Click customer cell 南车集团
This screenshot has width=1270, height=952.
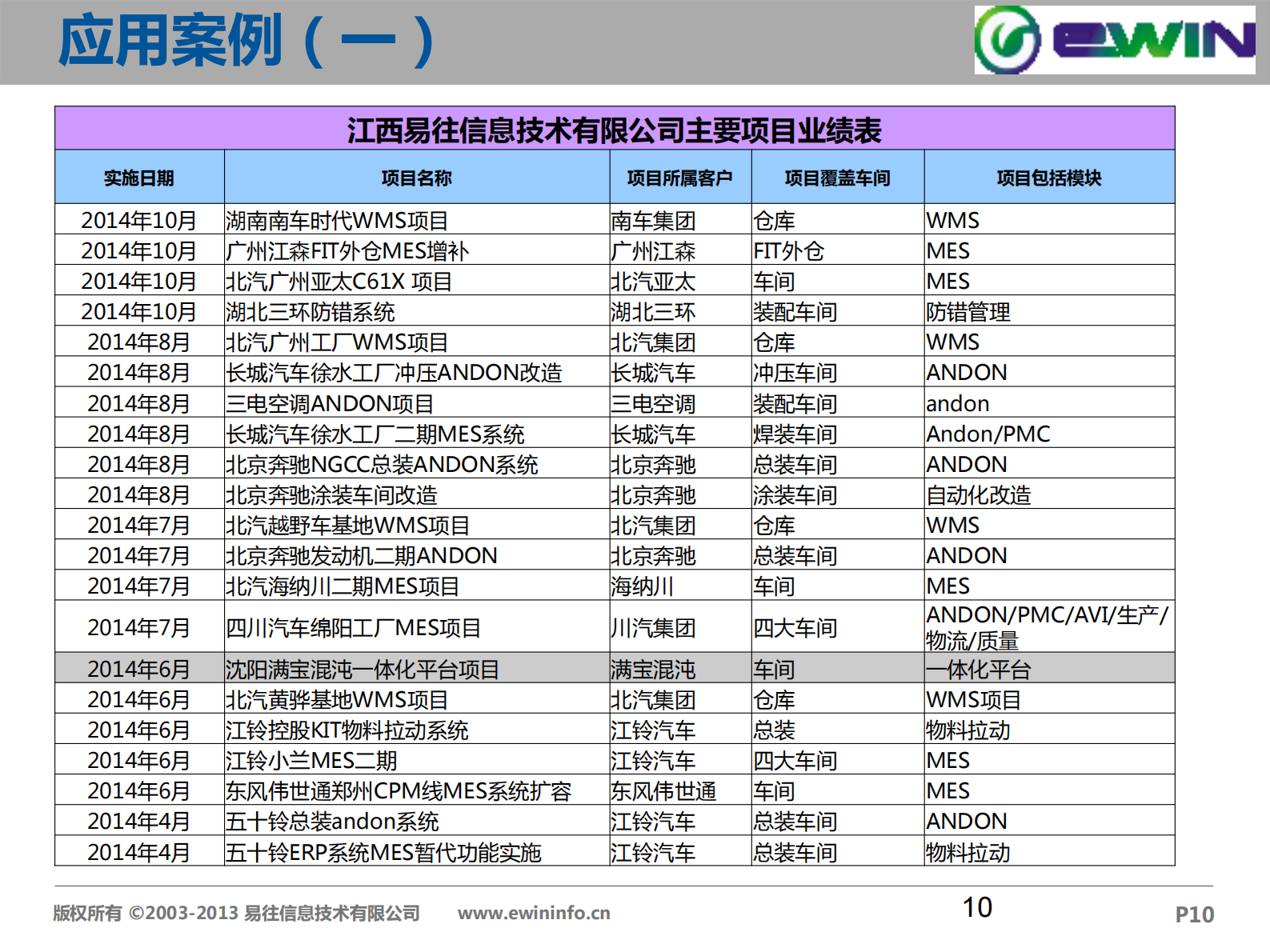(x=680, y=220)
